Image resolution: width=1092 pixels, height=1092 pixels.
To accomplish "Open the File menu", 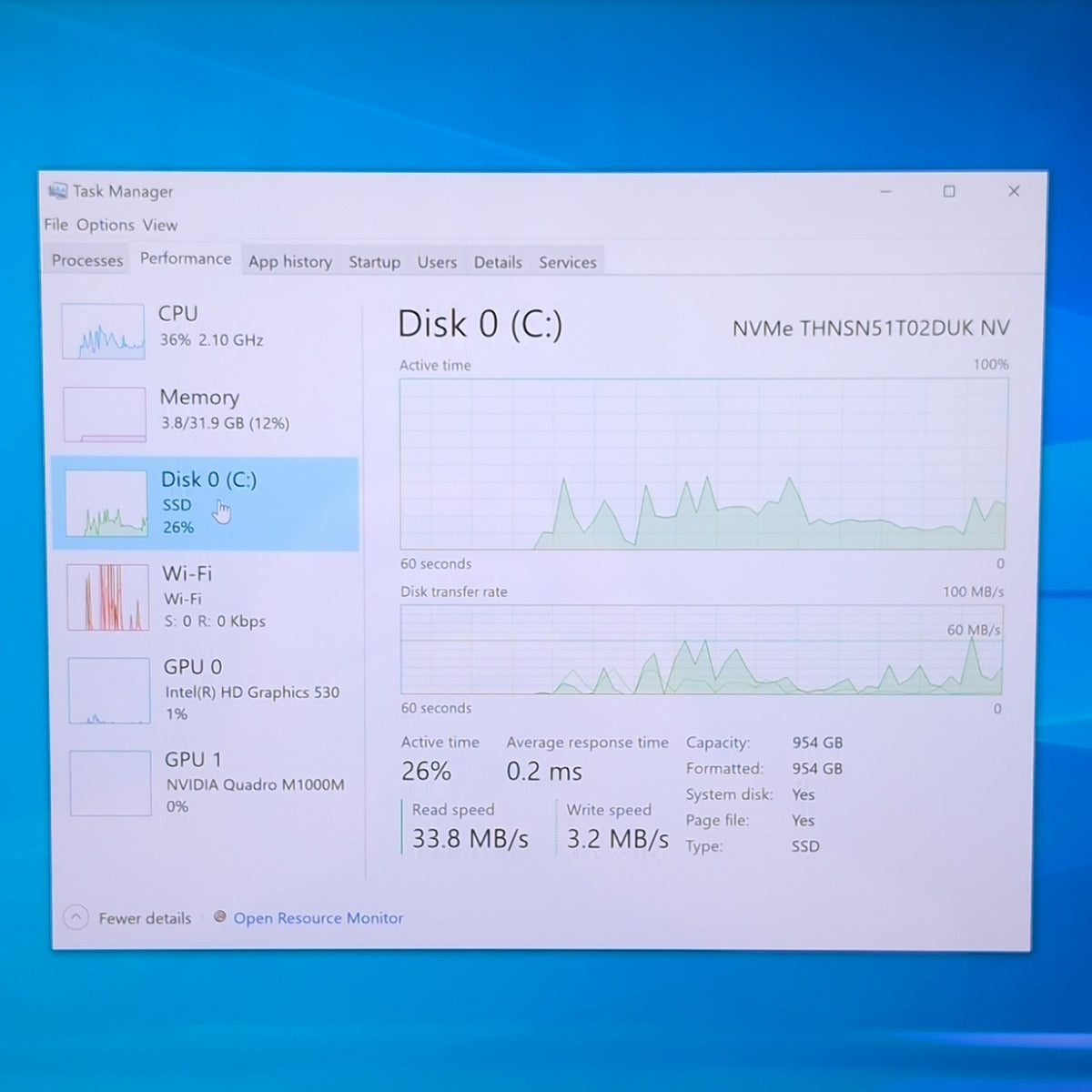I will tap(56, 225).
